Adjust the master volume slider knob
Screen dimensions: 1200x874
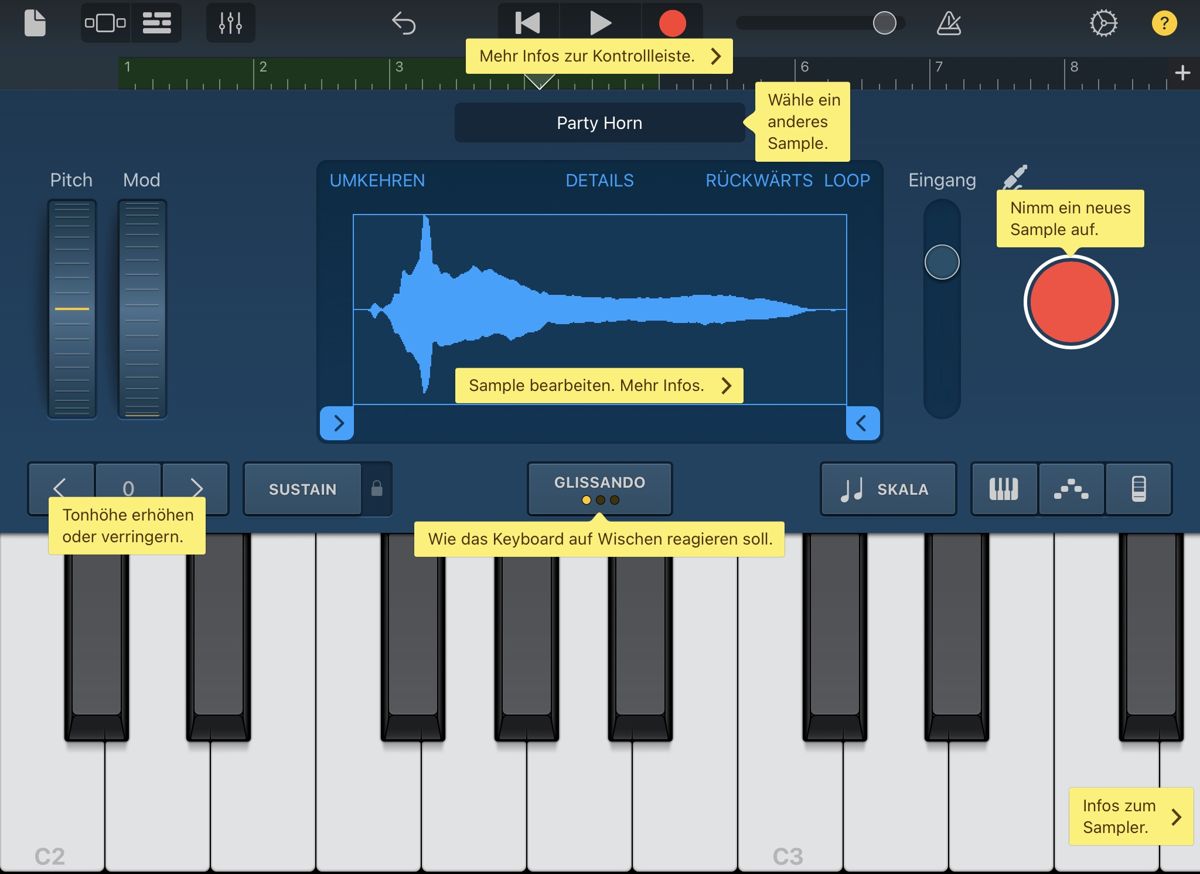[x=885, y=23]
